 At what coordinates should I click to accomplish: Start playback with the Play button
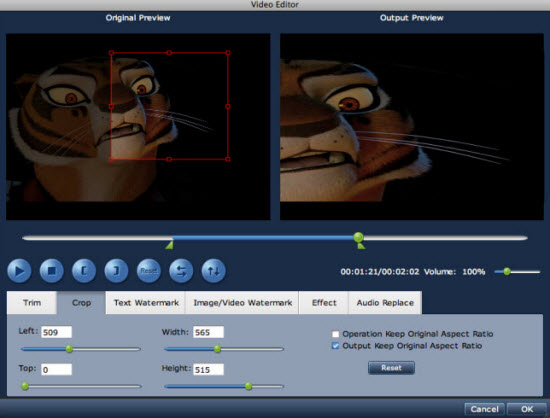pos(19,271)
